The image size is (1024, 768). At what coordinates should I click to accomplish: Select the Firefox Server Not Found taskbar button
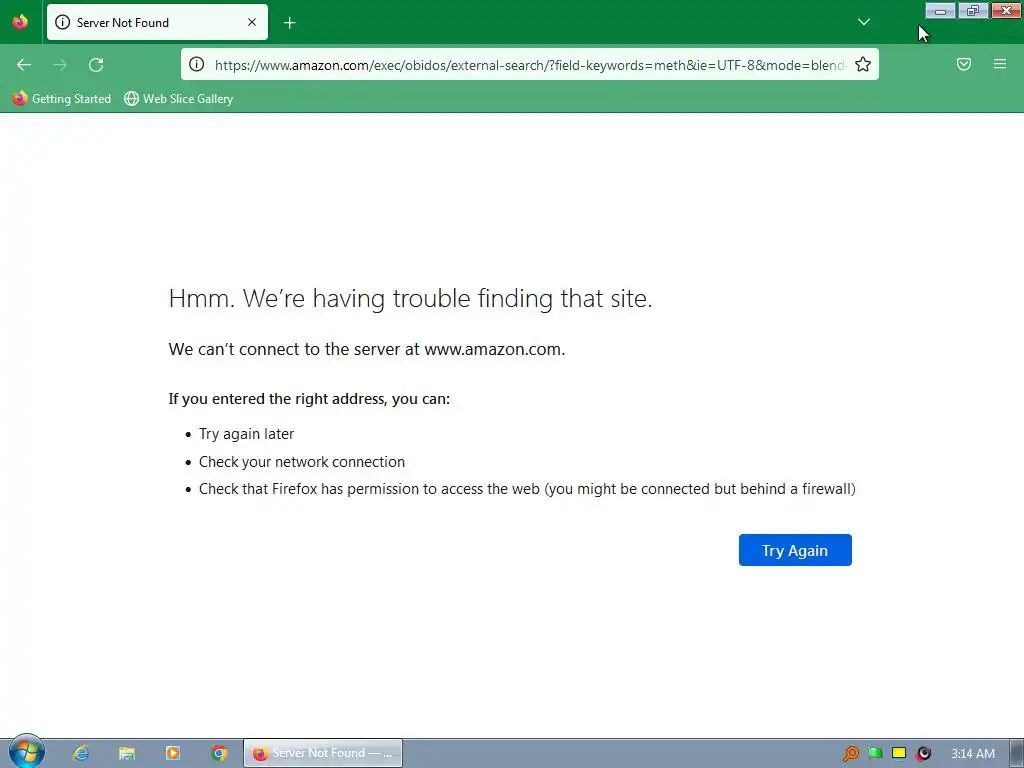click(323, 753)
